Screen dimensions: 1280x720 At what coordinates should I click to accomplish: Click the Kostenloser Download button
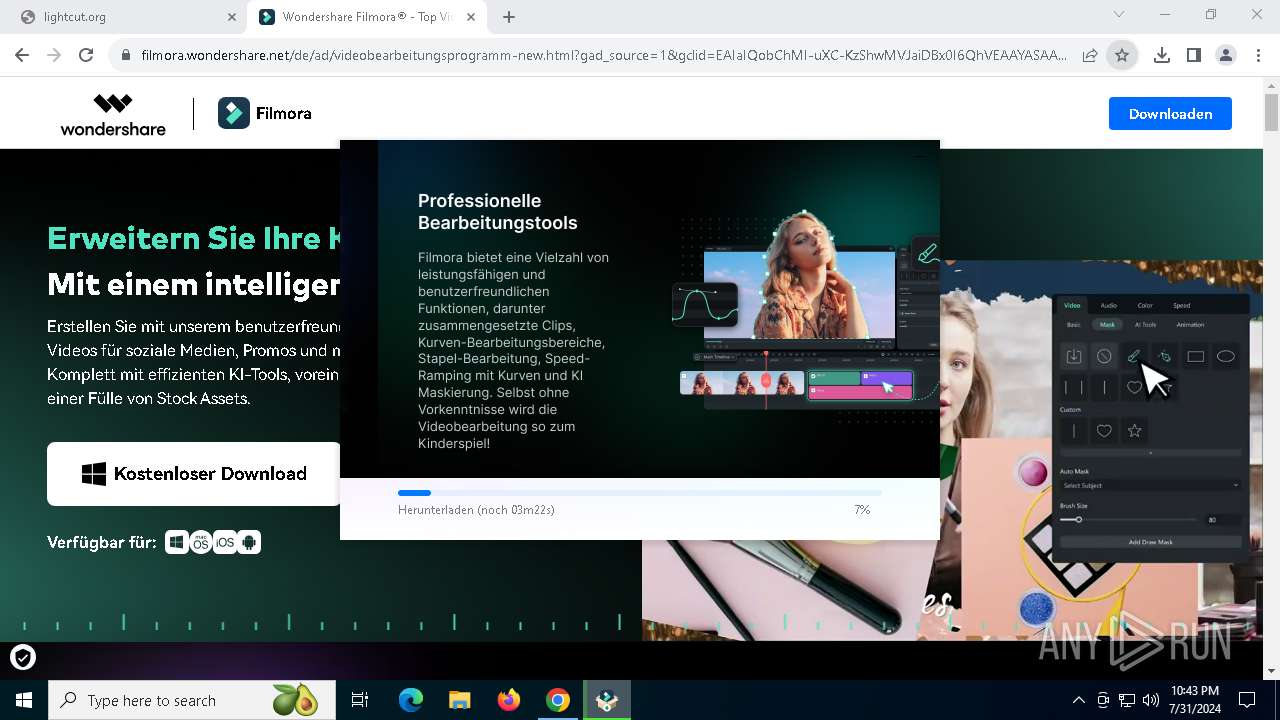(194, 474)
